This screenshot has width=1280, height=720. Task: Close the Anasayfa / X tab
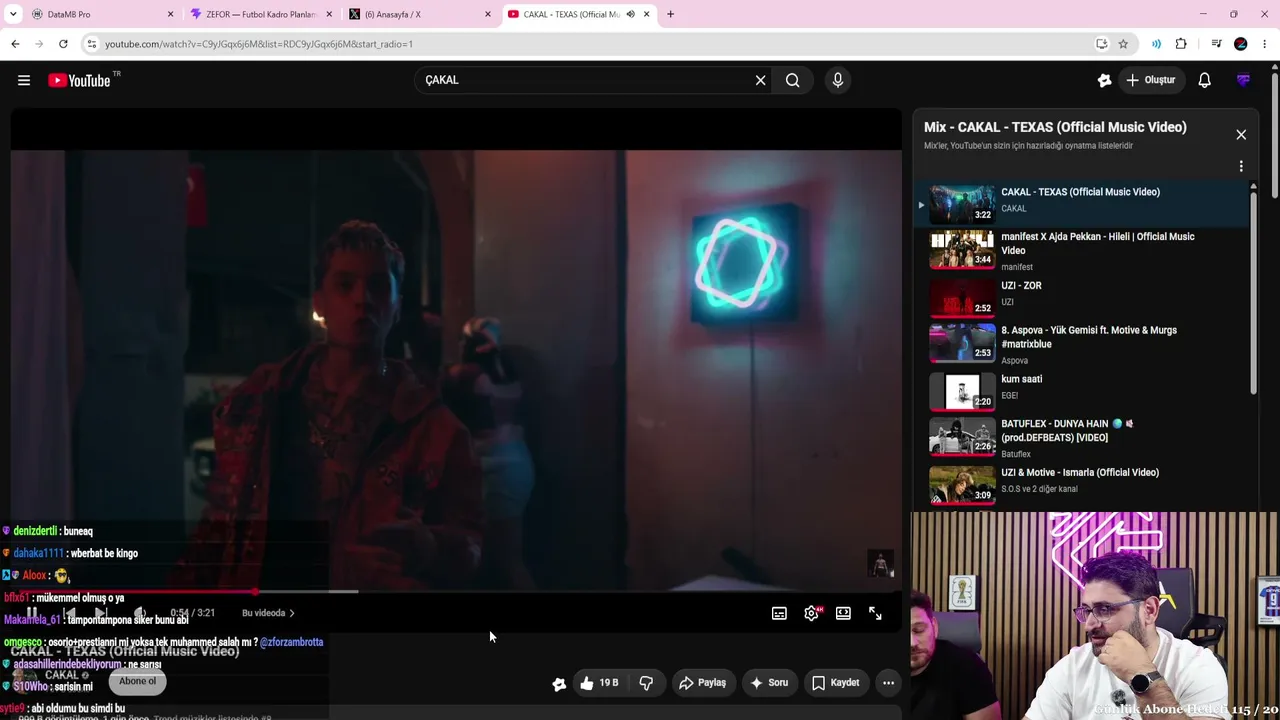(488, 14)
